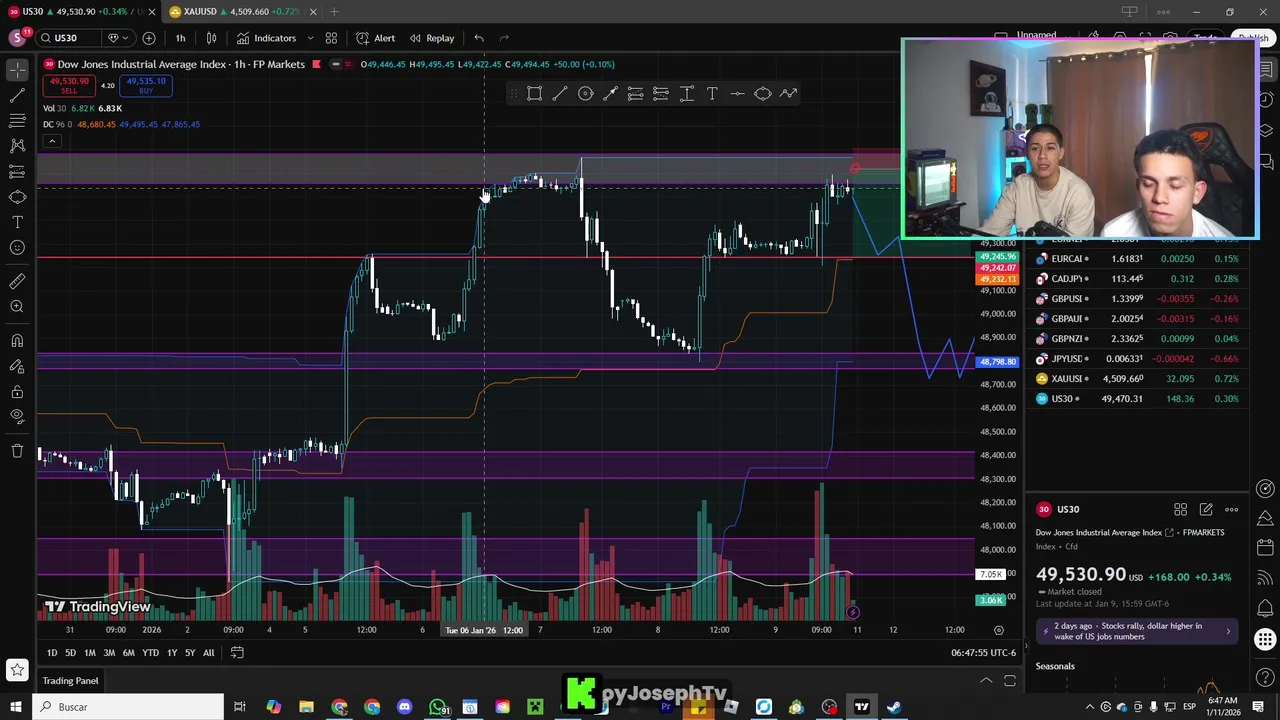Viewport: 1280px width, 720px height.
Task: Select the trend line tool in left sidebar
Action: pyautogui.click(x=17, y=95)
